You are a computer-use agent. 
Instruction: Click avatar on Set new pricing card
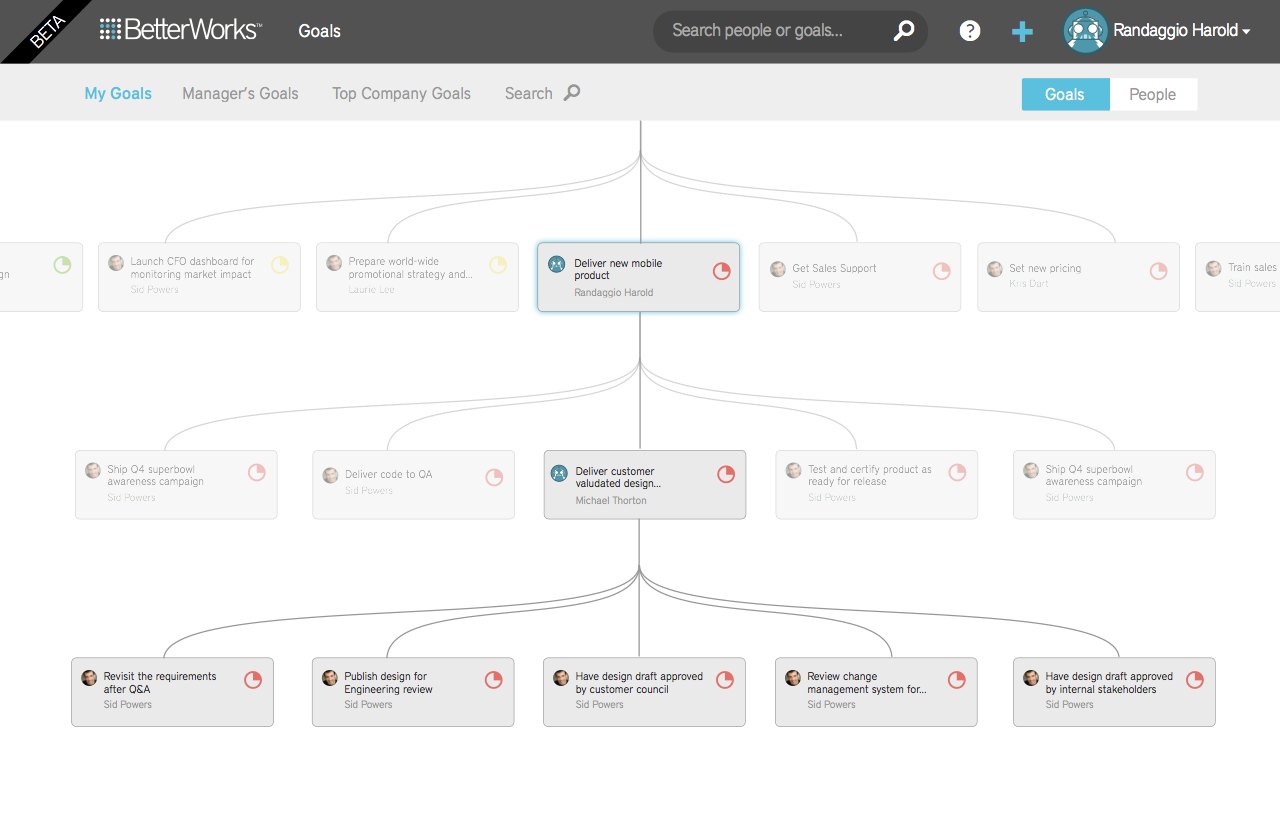995,269
